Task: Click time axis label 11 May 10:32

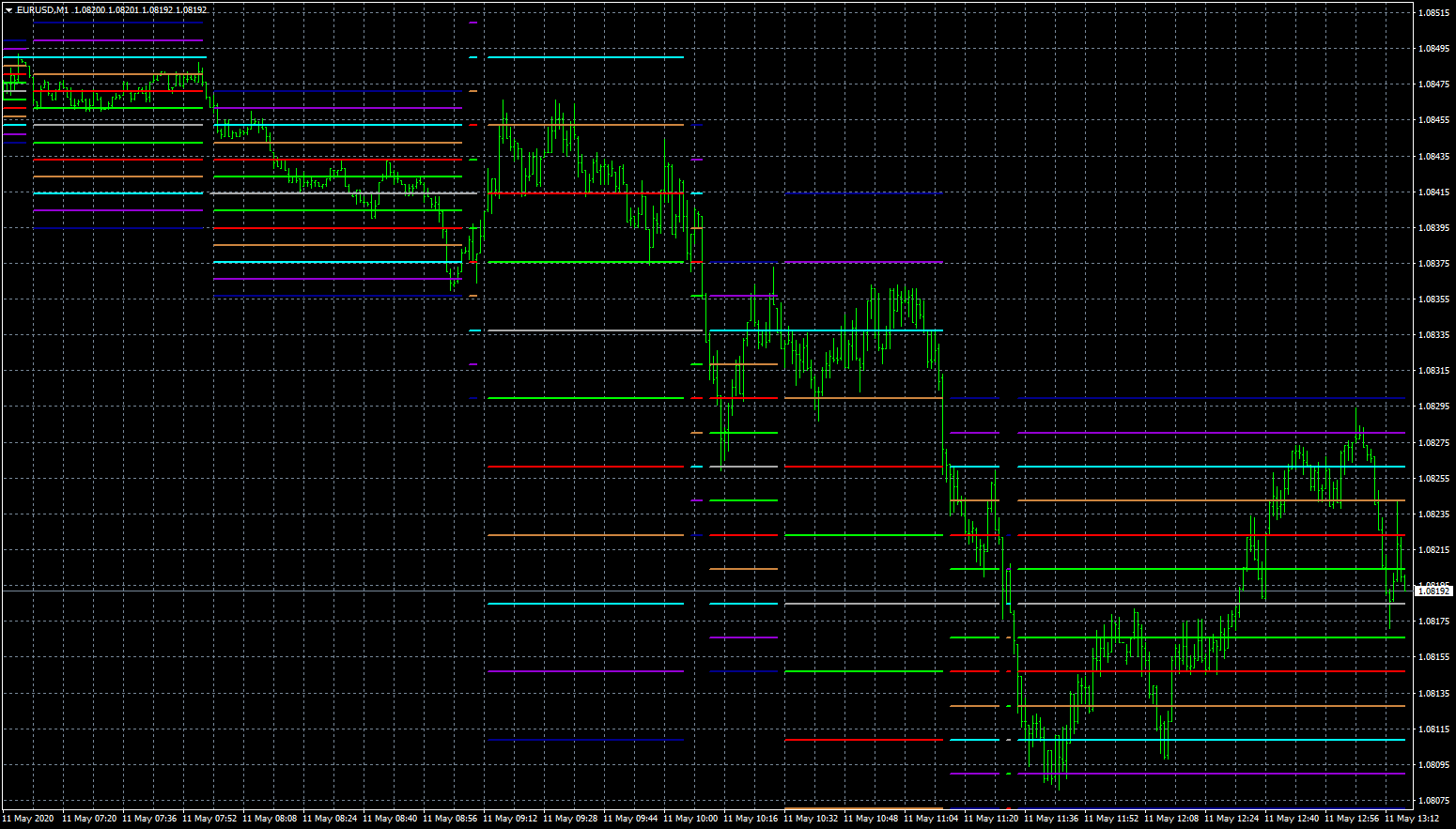Action: (x=811, y=819)
